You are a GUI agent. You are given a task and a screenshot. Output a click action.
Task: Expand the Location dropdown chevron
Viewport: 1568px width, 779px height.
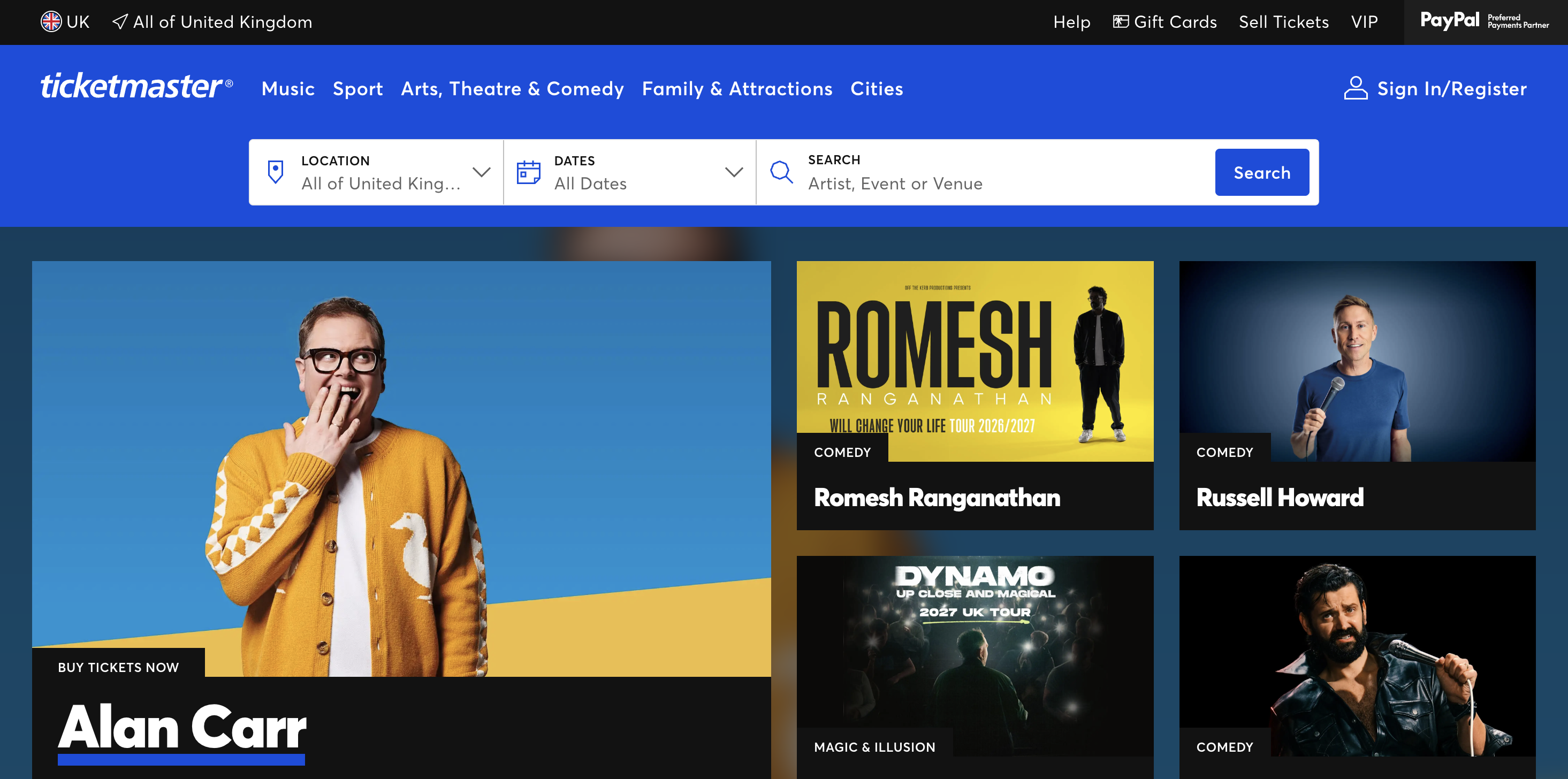(482, 172)
